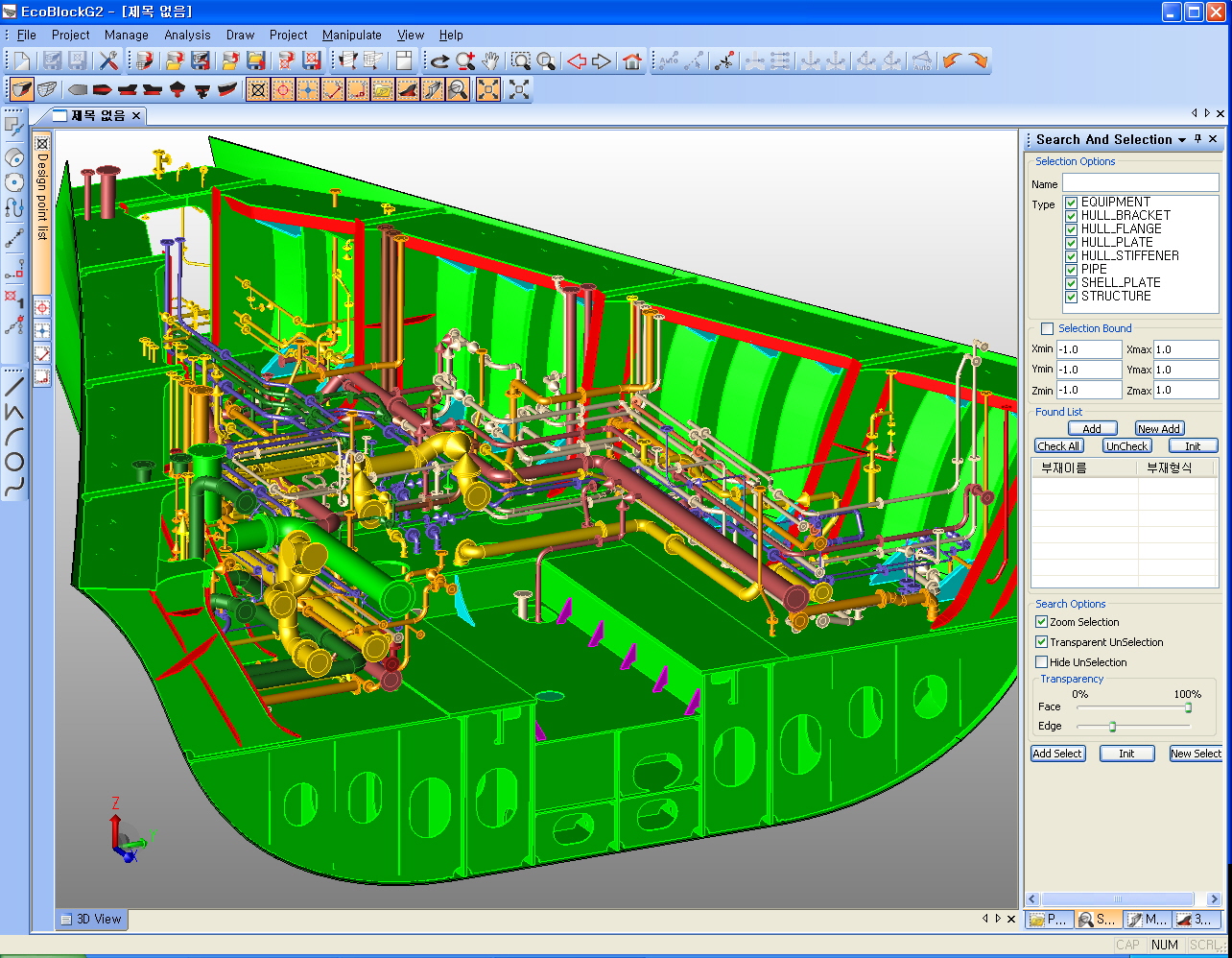Select the polyline draw tool
1232x958 pixels.
(14, 412)
